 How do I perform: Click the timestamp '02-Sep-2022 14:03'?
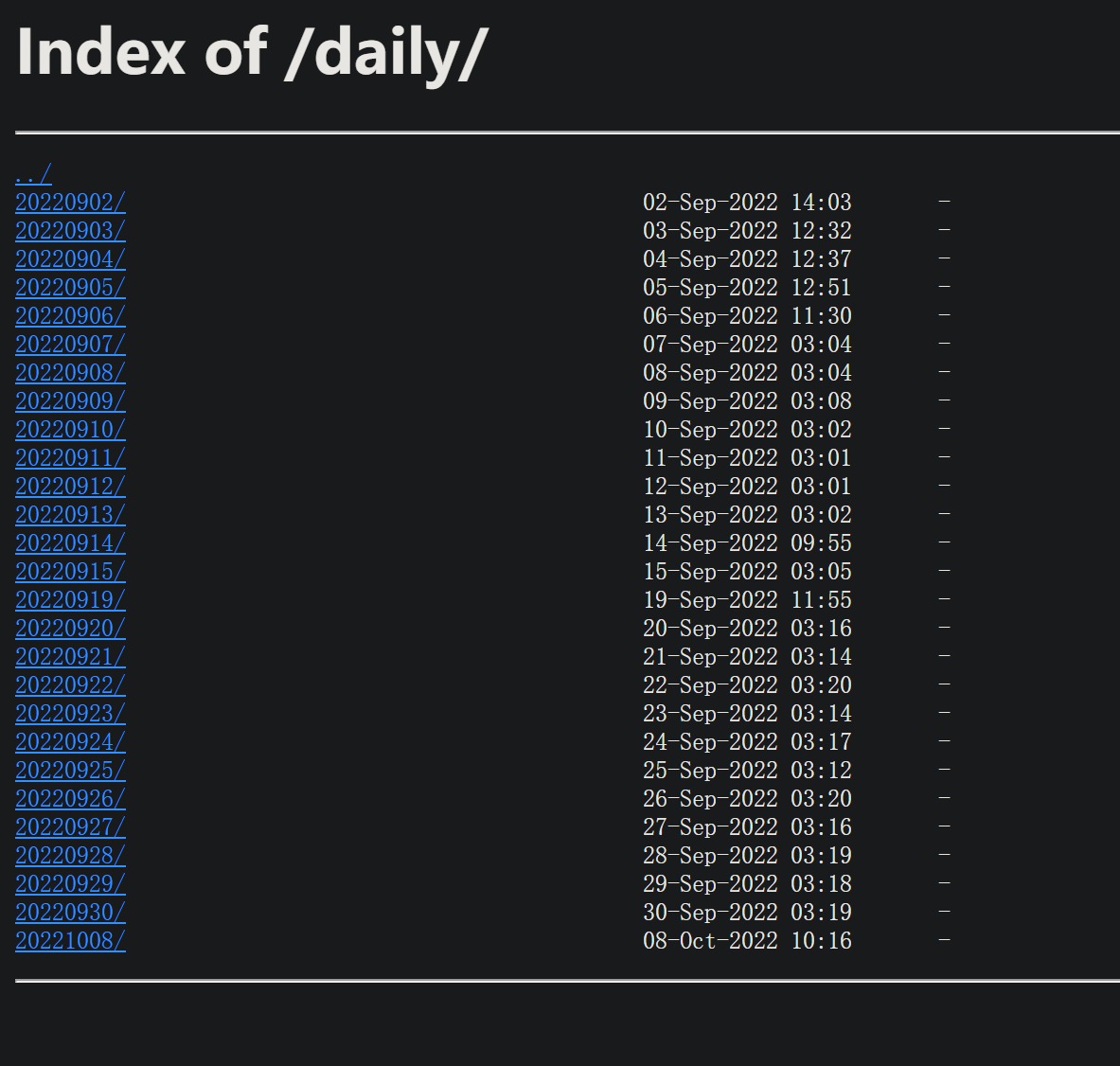[747, 203]
